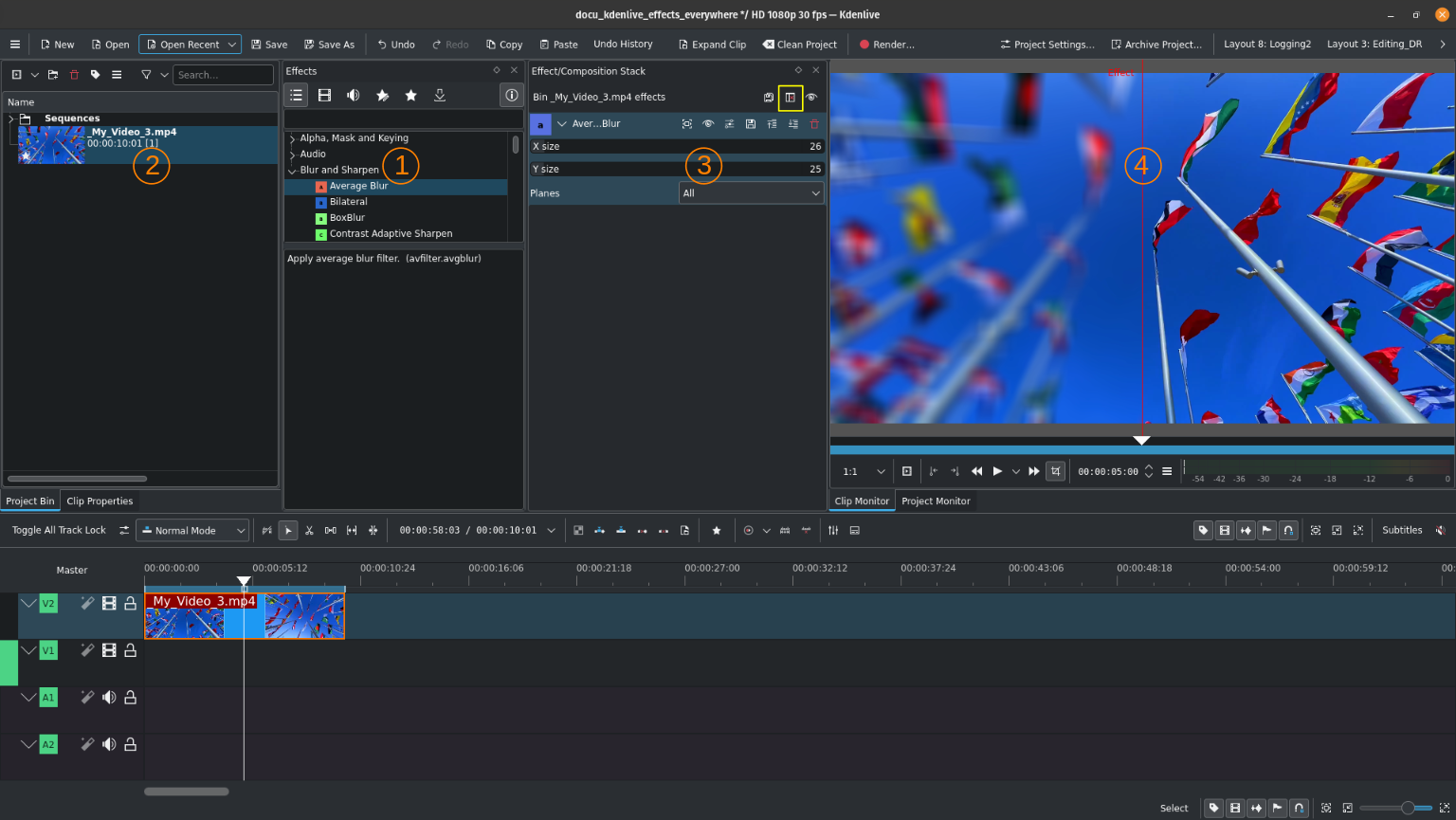Switch to the Project Monitor tab
Viewport: 1456px width, 820px height.
tap(935, 501)
